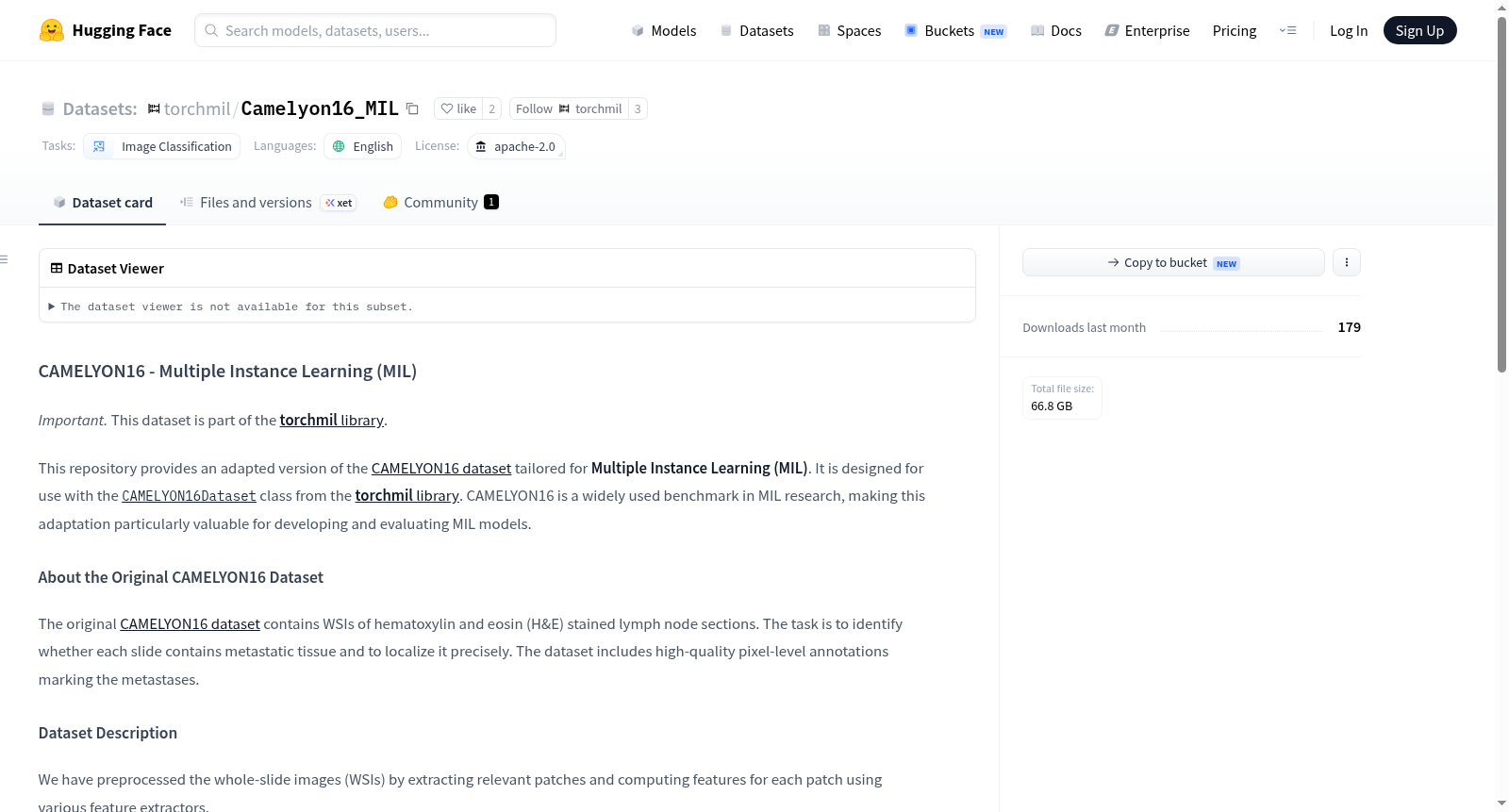Open the Buckets page
Screen dimensions: 1509x812
pos(955,30)
